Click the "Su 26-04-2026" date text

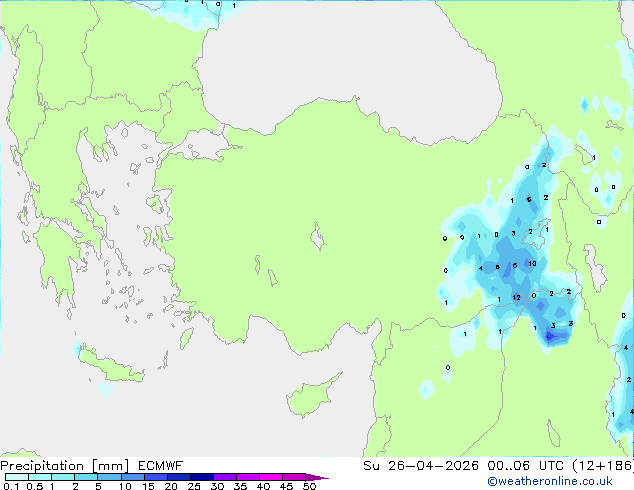tap(421, 466)
